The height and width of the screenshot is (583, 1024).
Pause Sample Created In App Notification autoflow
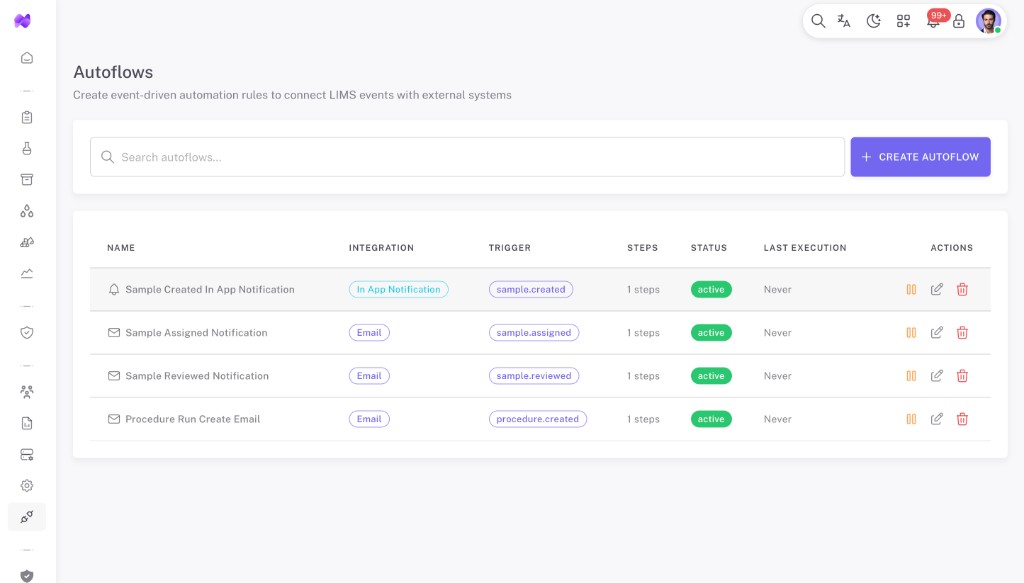pos(911,289)
